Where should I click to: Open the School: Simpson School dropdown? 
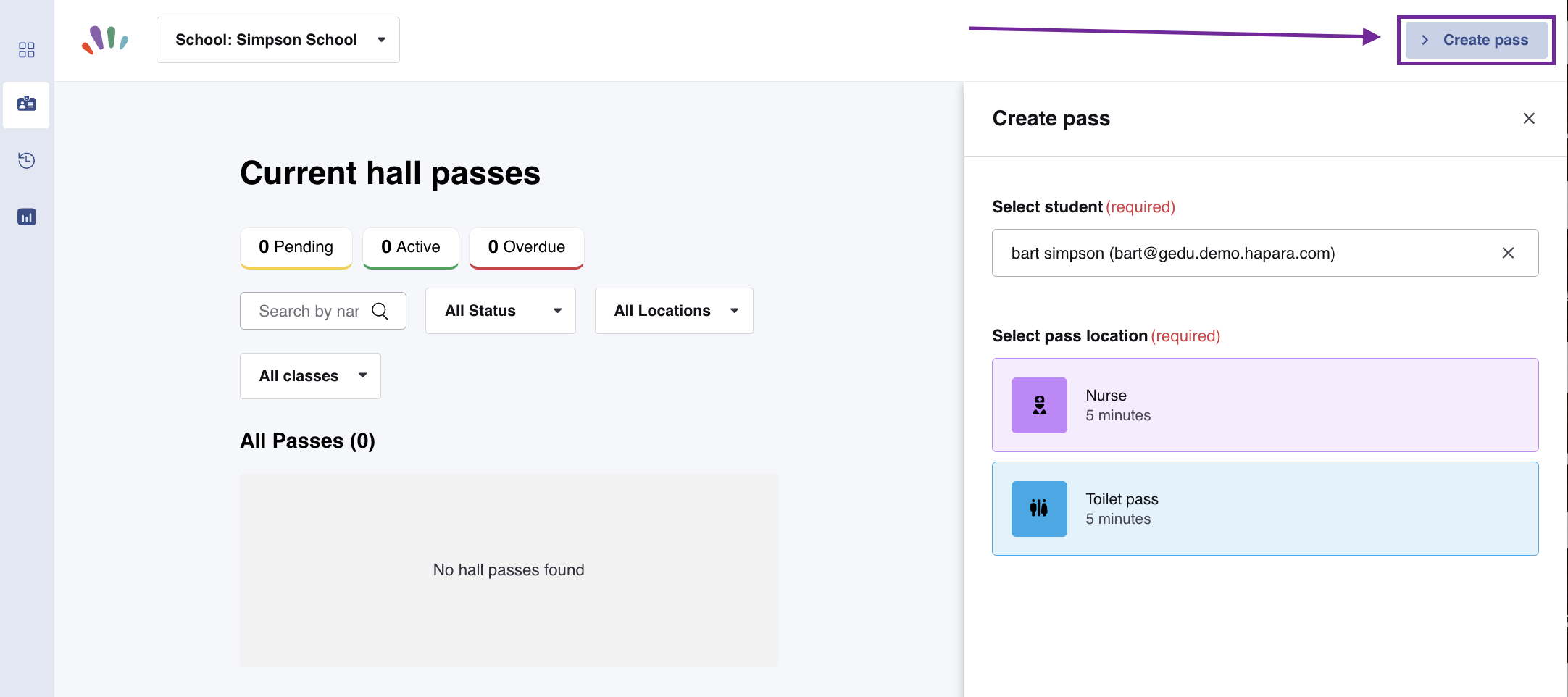[x=278, y=40]
